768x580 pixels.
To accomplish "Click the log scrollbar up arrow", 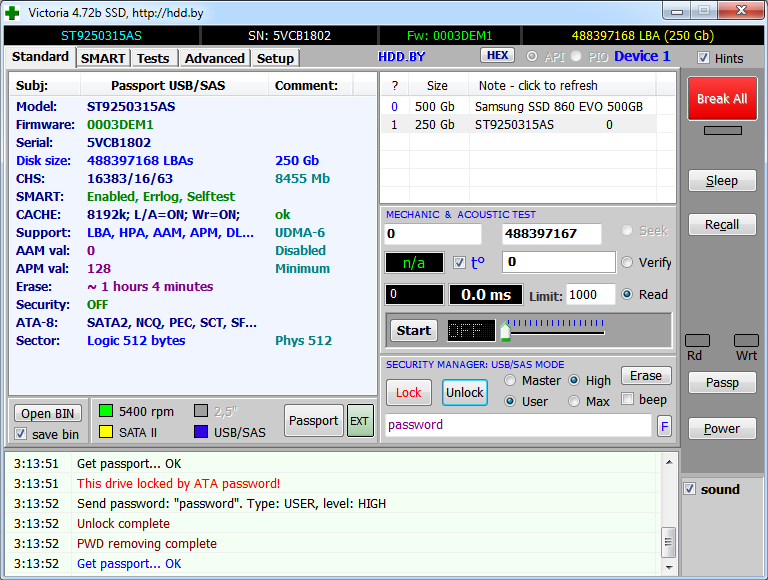I will tap(669, 462).
